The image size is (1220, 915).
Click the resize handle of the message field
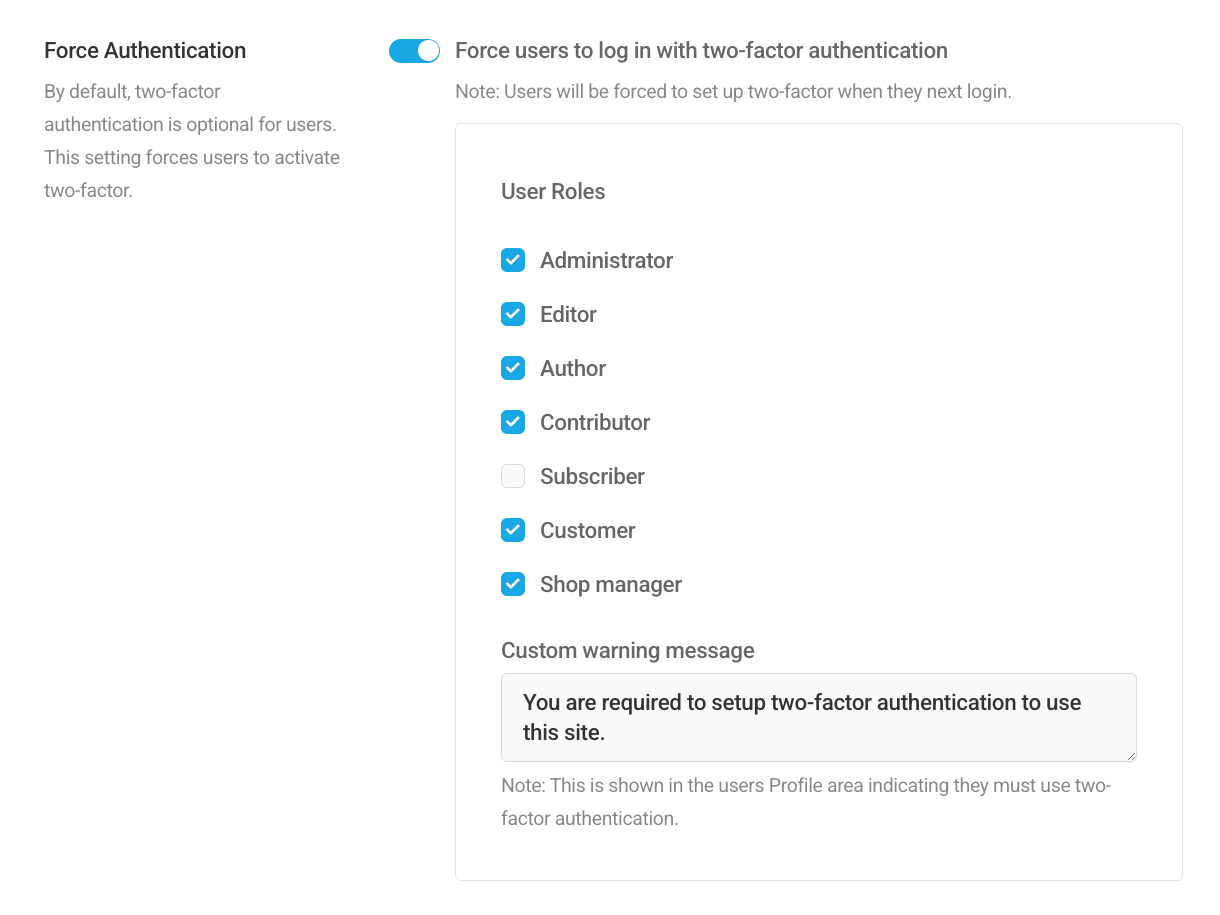coord(1132,758)
